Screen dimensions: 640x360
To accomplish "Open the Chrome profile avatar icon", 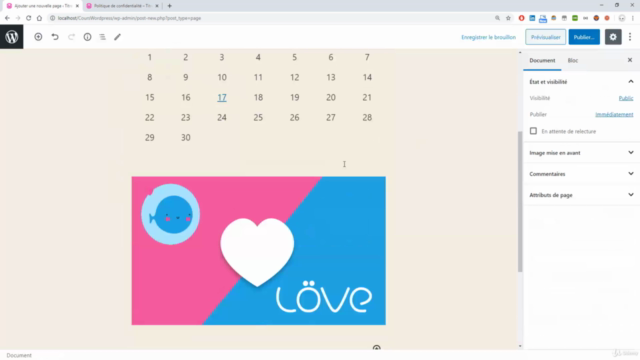I will [622, 18].
